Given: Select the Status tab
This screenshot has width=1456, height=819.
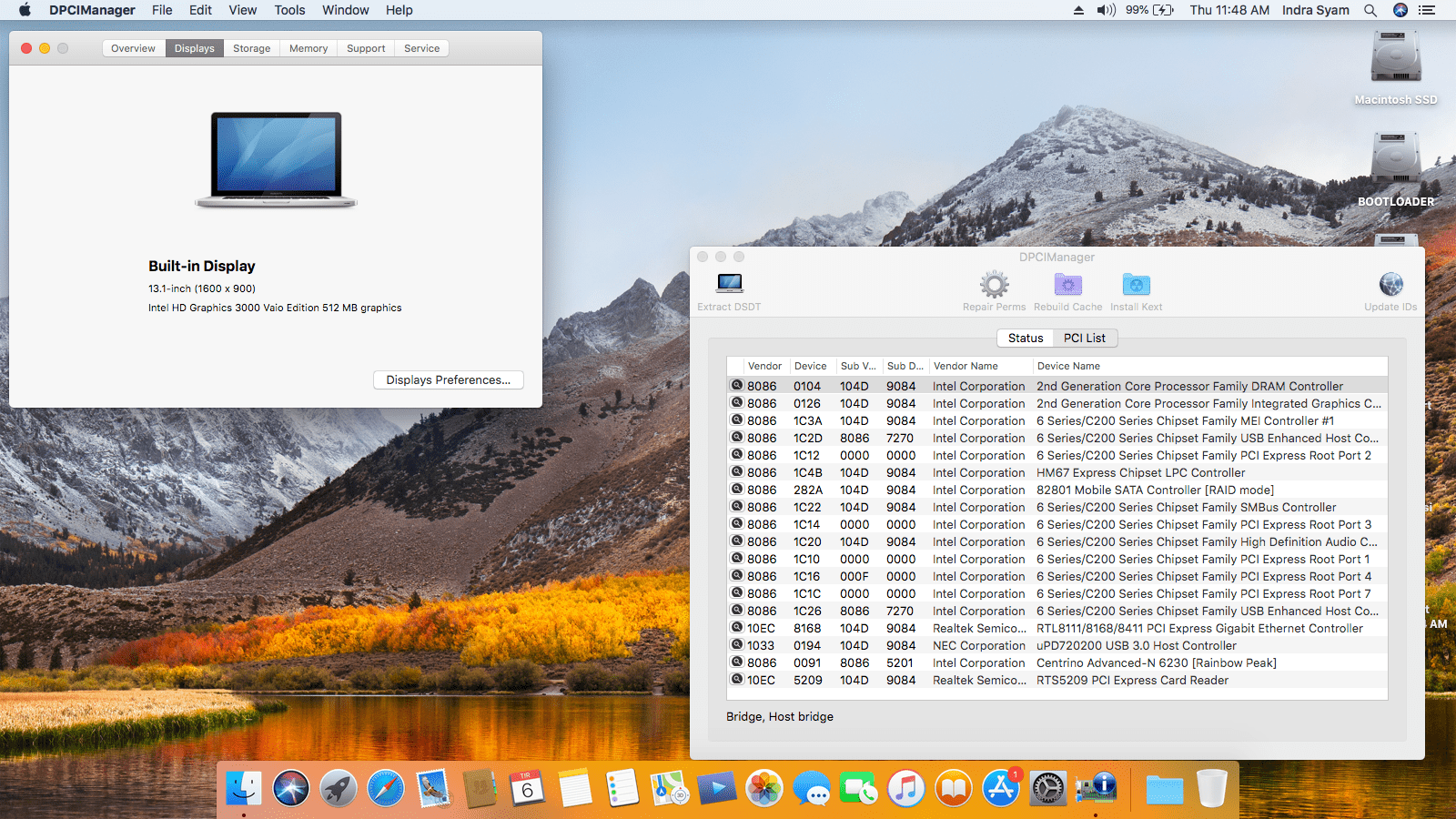Looking at the screenshot, I should click(1026, 338).
